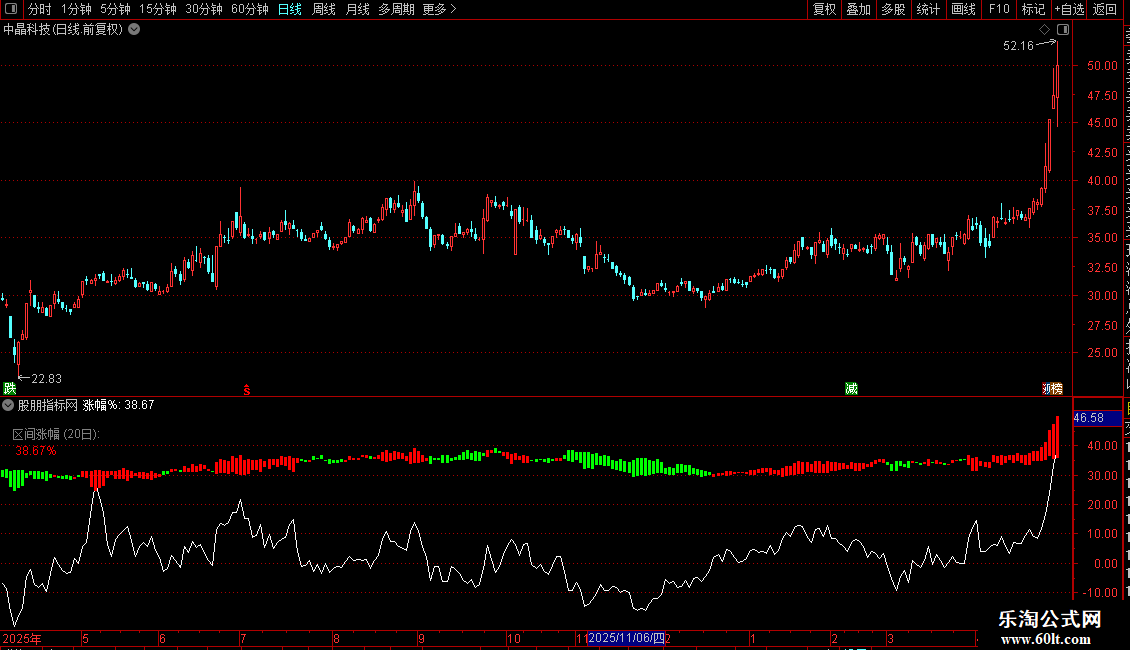This screenshot has width=1130, height=650.
Task: Open dropdown beside 中晶科技 title
Action: pos(134,30)
